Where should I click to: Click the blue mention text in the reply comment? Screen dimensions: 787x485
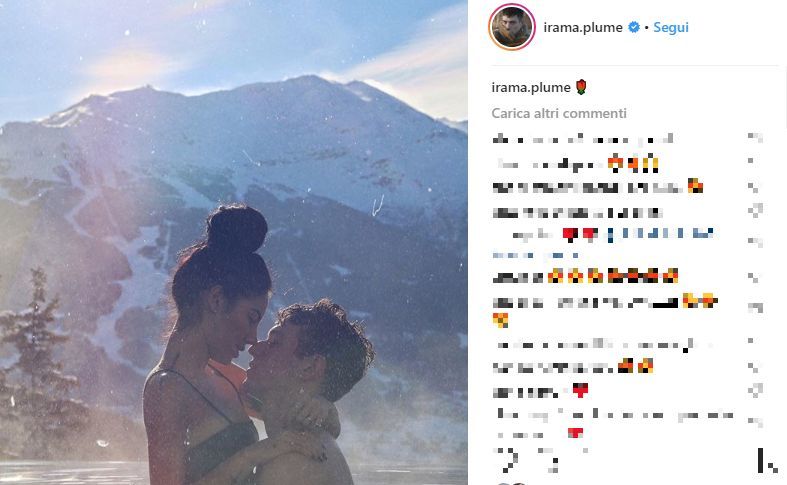click(x=661, y=233)
